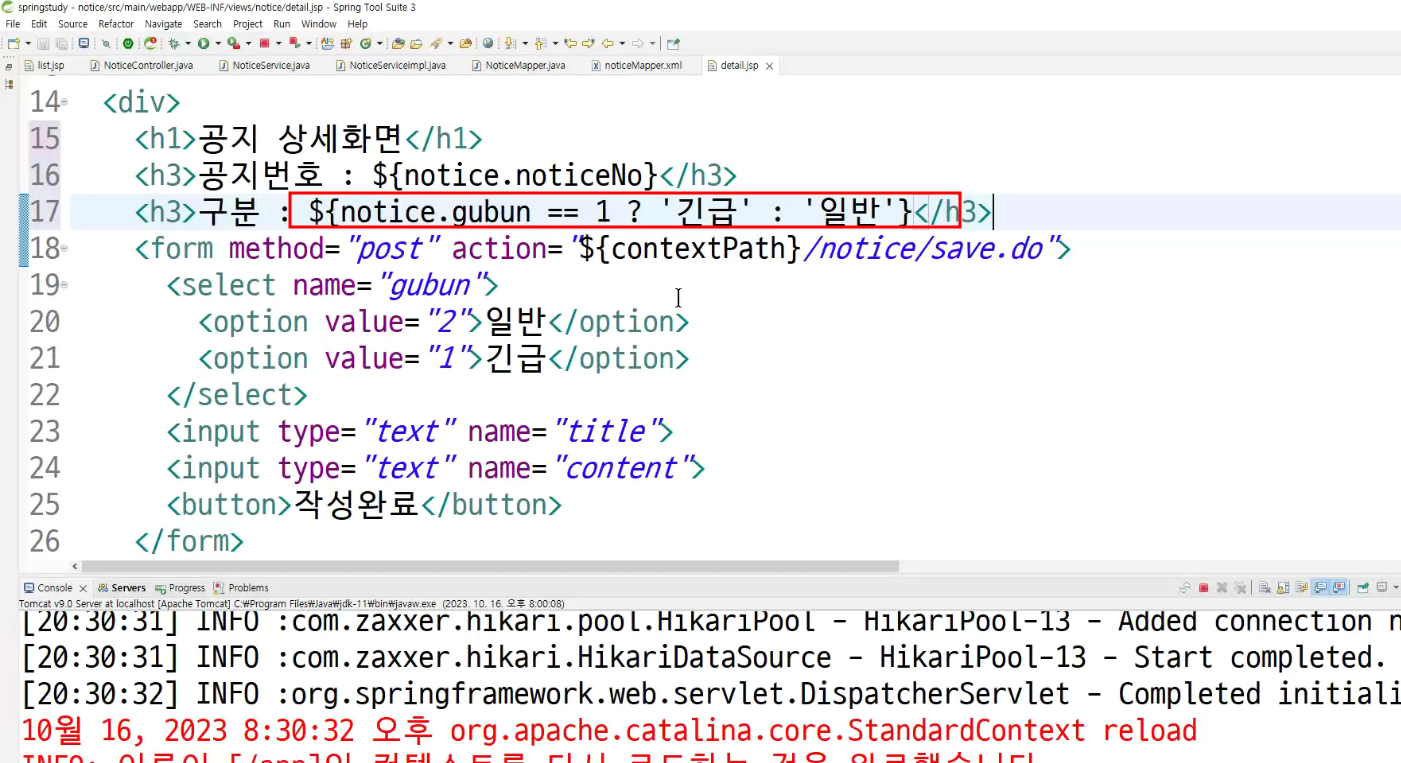Viewport: 1401px width, 763px height.
Task: Click the red Stop square toolbar icon
Action: point(264,43)
